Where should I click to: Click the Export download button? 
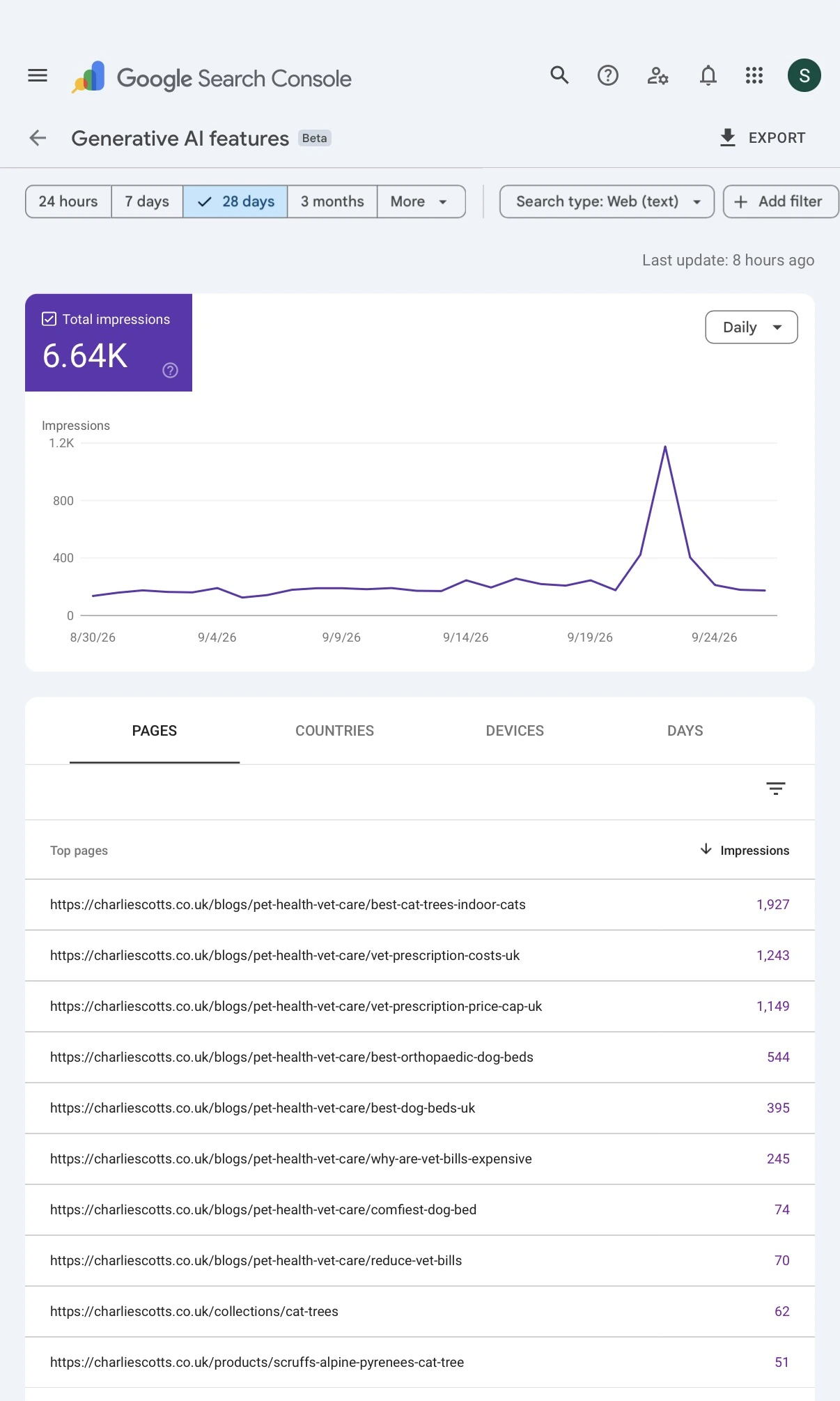coord(763,138)
